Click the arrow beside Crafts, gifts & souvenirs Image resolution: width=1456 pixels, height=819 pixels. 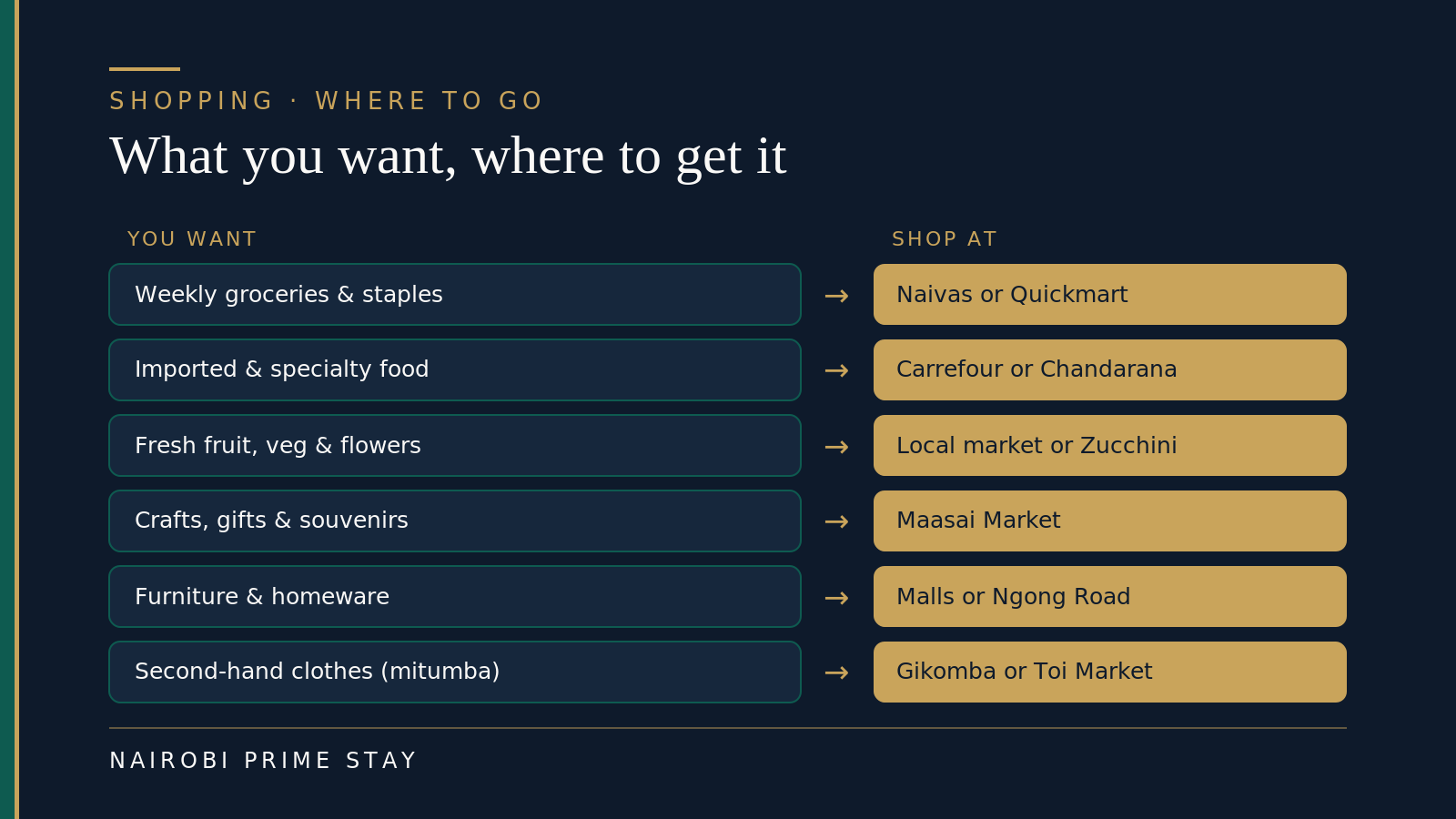836,521
